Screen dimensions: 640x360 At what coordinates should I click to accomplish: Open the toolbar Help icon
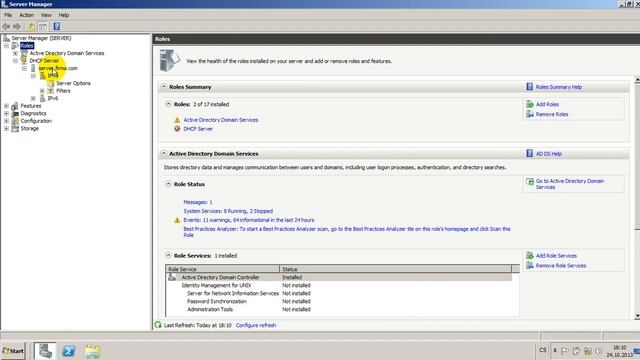pos(57,27)
